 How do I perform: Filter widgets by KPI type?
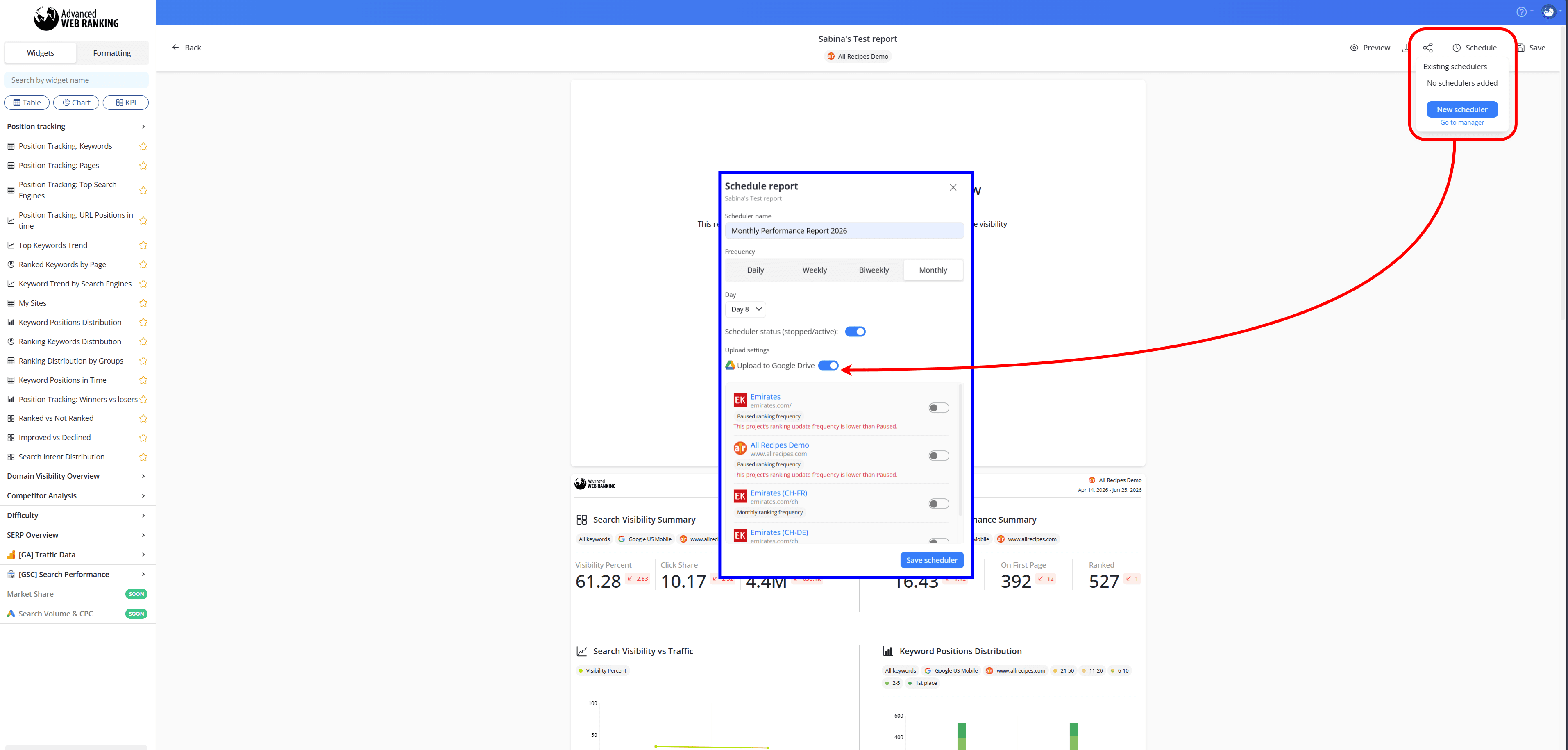coord(125,103)
